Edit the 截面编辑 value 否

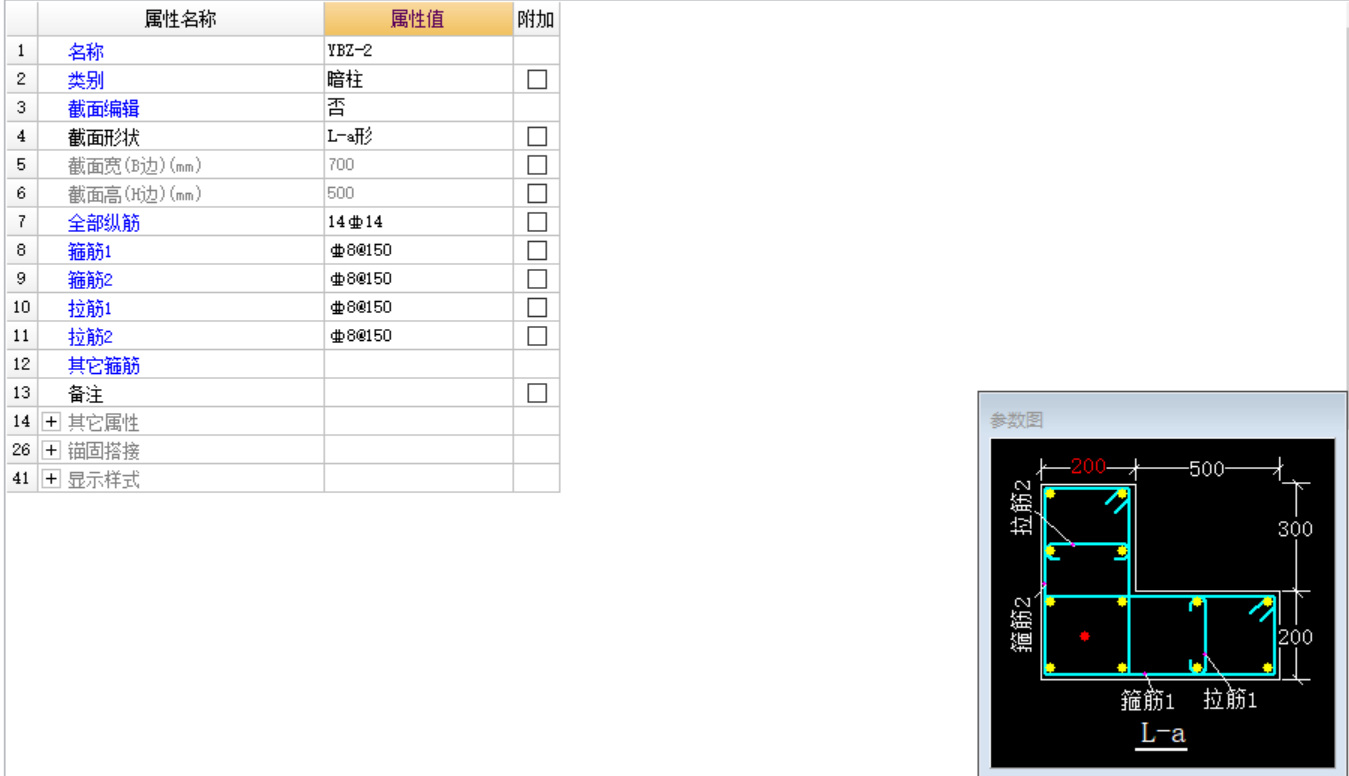tap(419, 108)
